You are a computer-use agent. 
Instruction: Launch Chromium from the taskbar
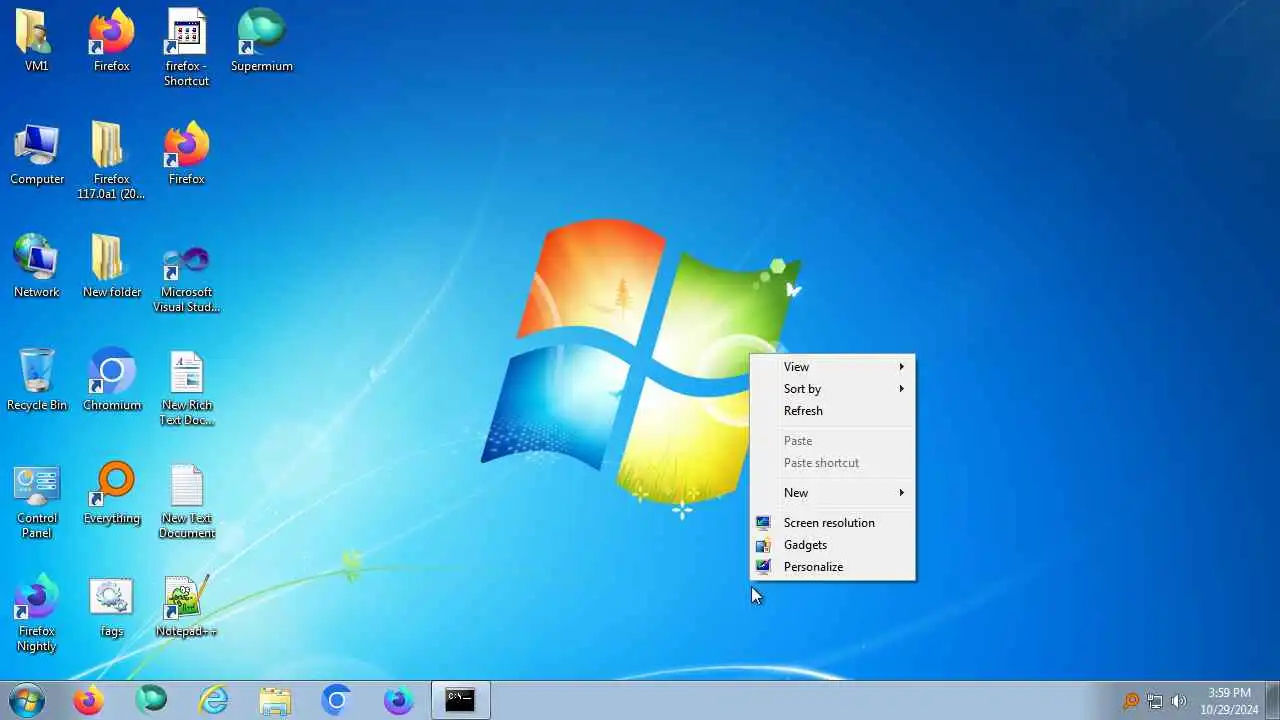tap(337, 700)
